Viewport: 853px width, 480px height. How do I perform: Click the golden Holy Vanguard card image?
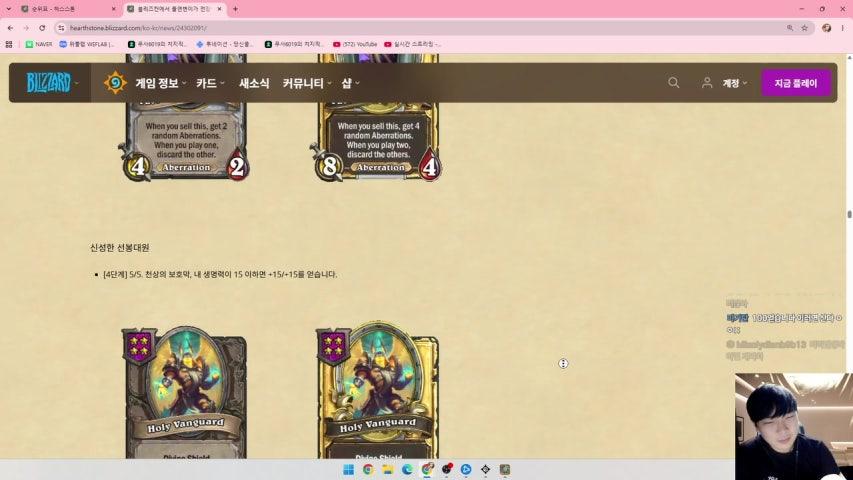(378, 390)
